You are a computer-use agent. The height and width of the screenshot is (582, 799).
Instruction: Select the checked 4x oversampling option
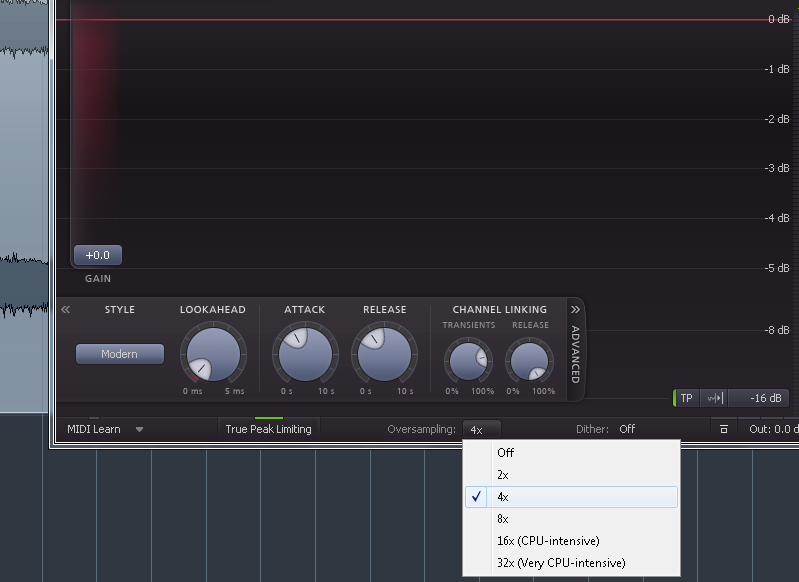click(505, 497)
